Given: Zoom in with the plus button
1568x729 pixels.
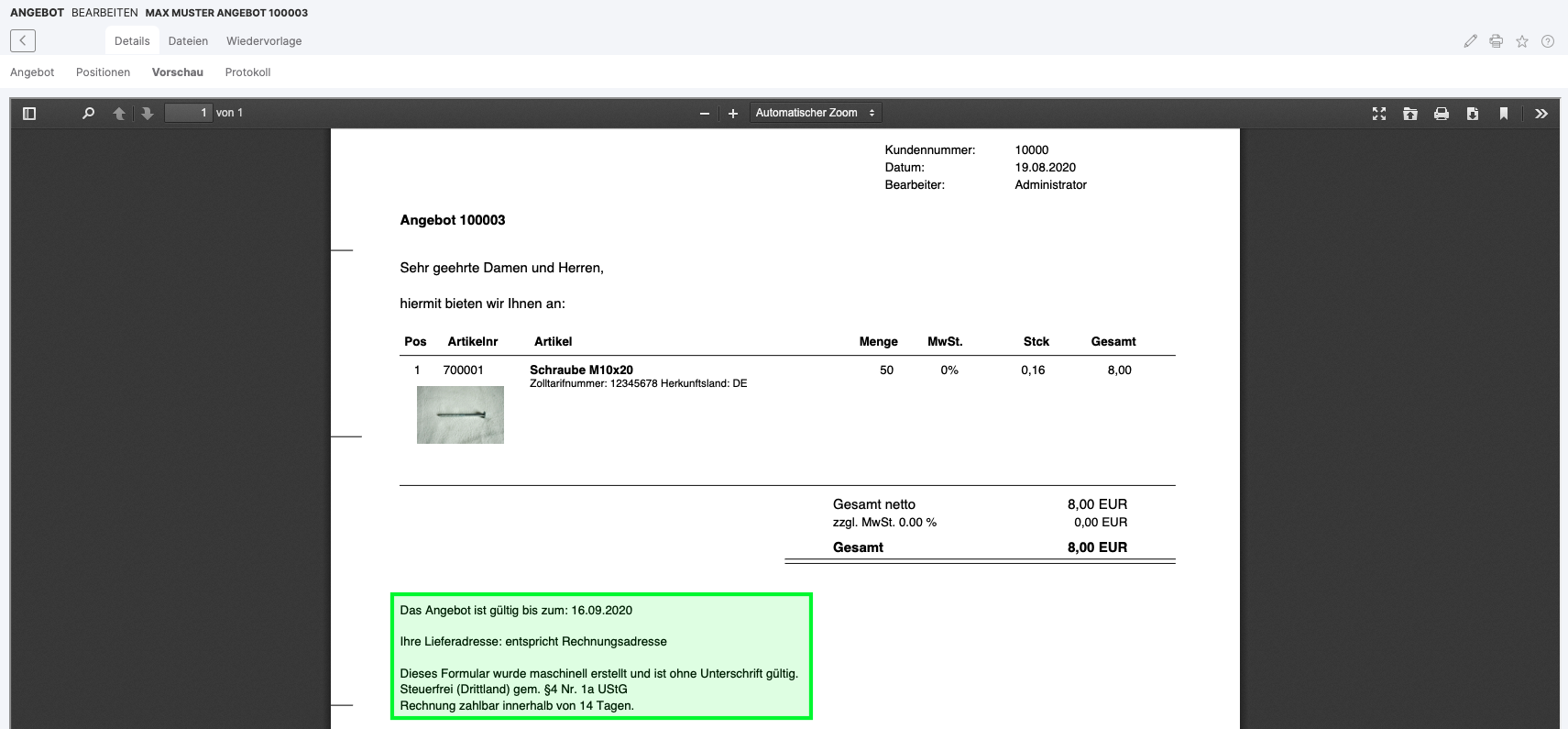Looking at the screenshot, I should pyautogui.click(x=732, y=114).
